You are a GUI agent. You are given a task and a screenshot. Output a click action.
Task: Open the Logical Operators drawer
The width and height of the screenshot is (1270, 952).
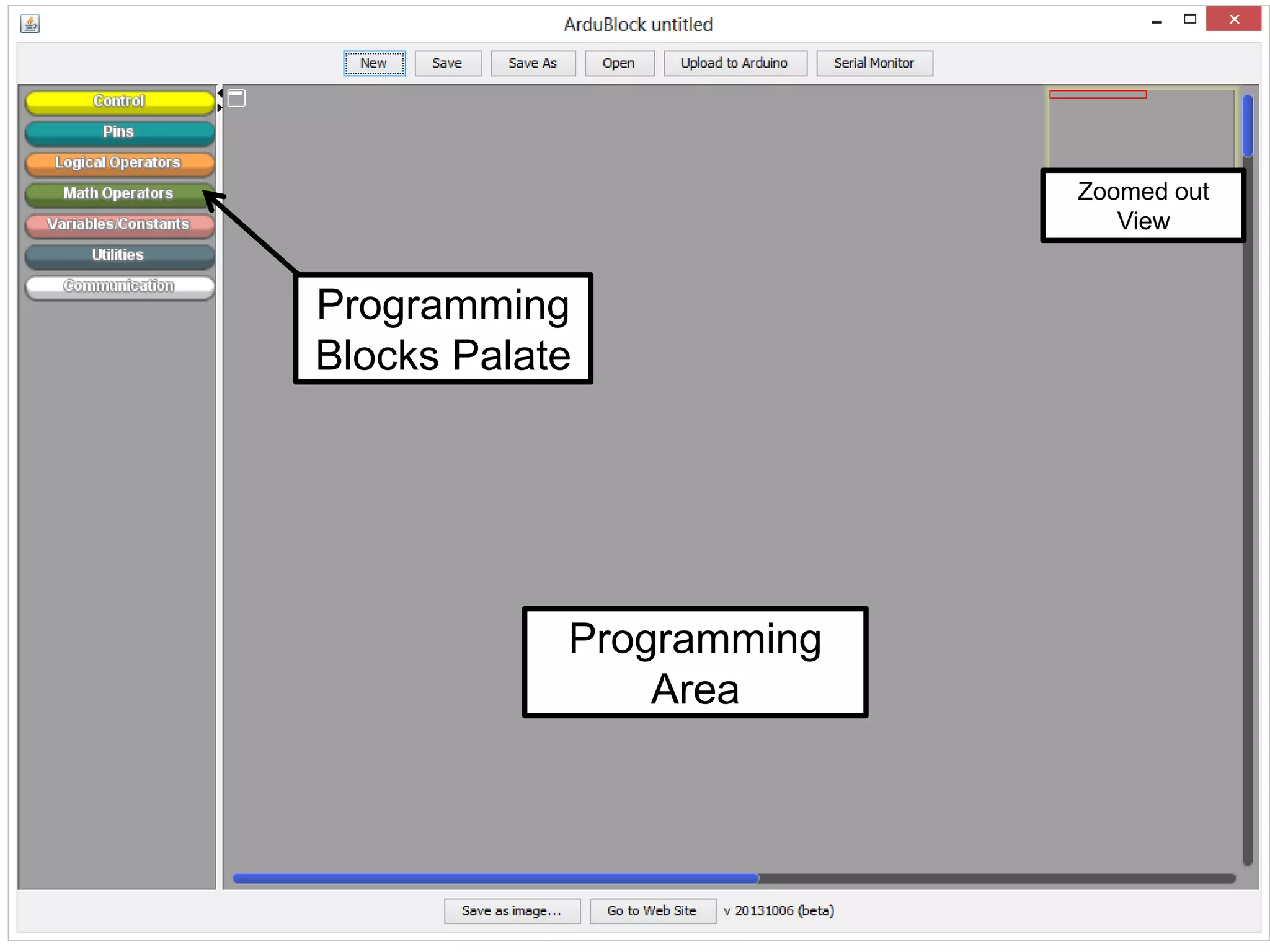click(120, 164)
